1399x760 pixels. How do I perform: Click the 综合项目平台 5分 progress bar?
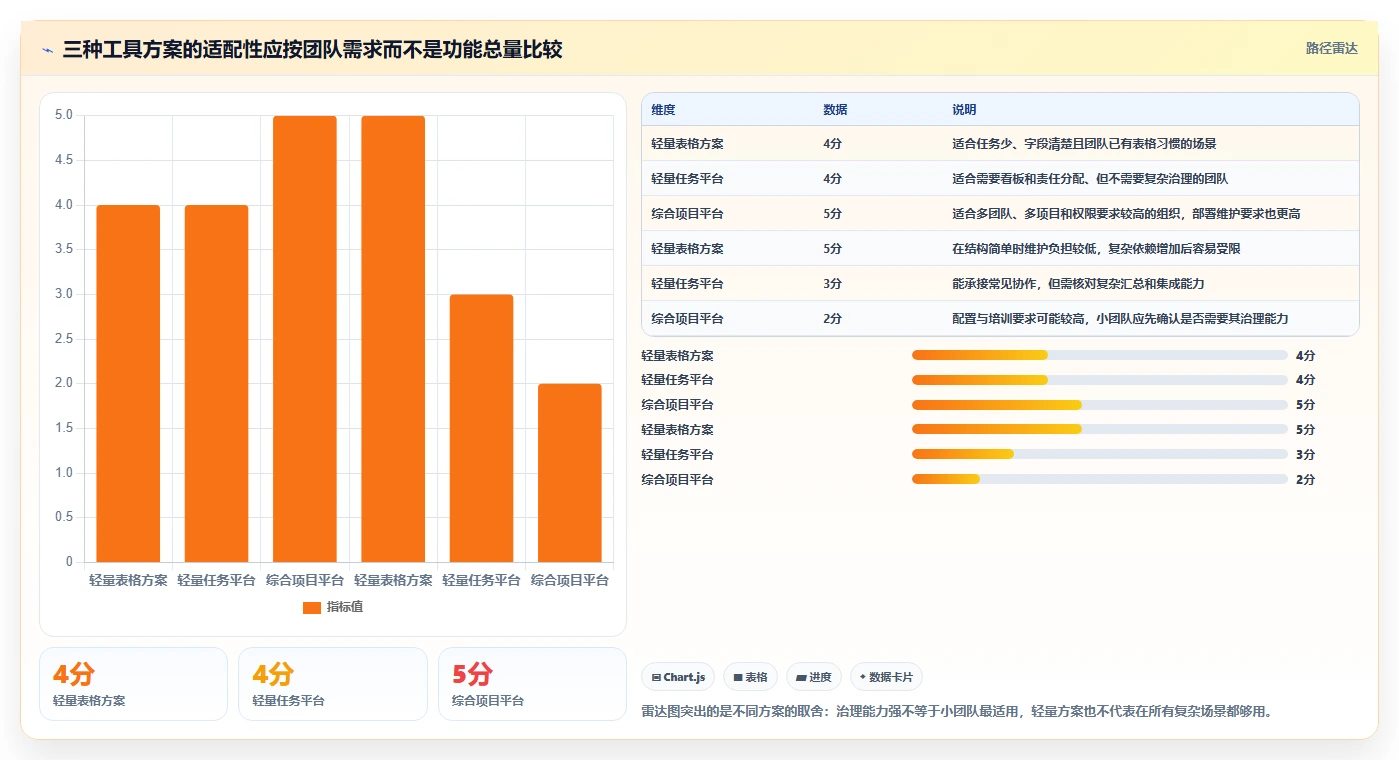(x=1099, y=405)
